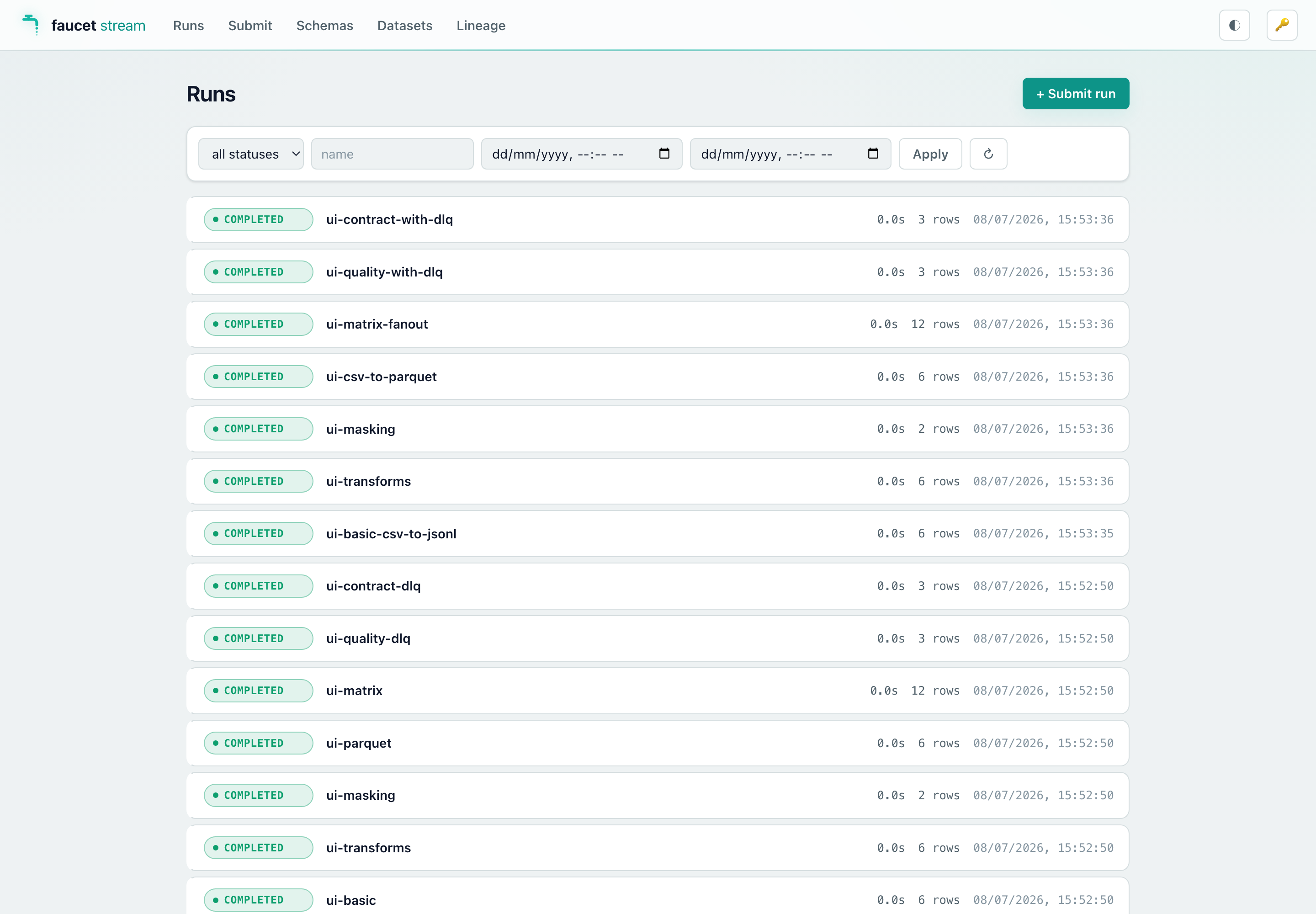Open the ui-parquet run
Viewport: 1316px width, 914px height.
tap(658, 743)
